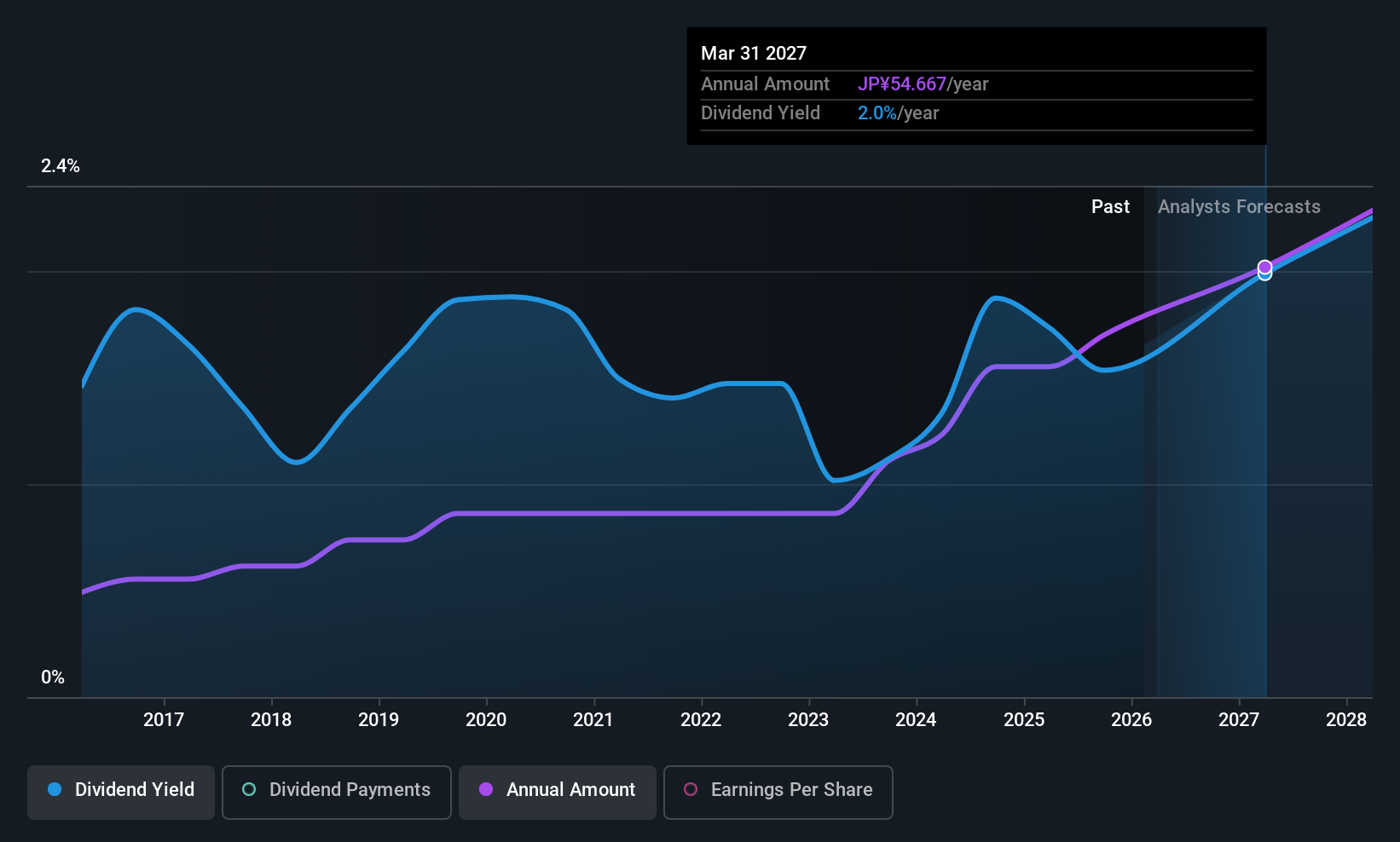Click the Analysts Forecasts label
This screenshot has width=1400, height=842.
point(1239,207)
